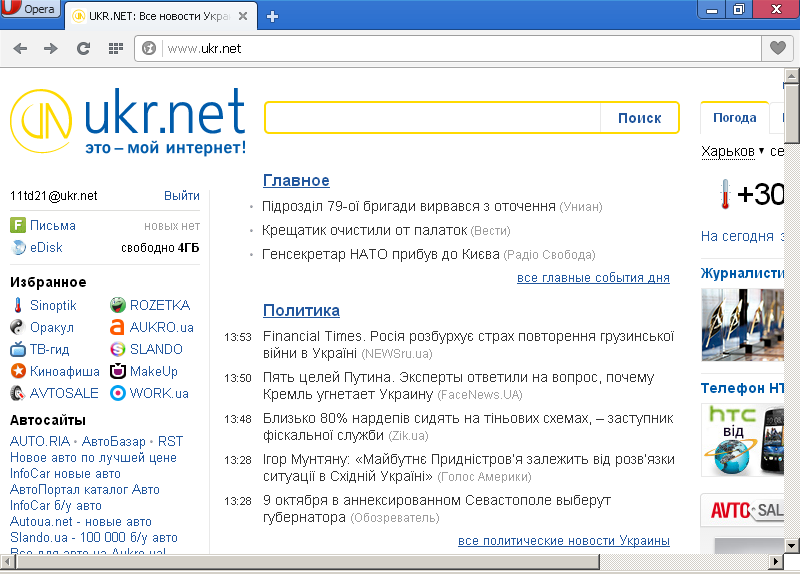Image resolution: width=800 pixels, height=574 pixels.
Task: Open ROZETKA favorite icon
Action: (x=117, y=305)
